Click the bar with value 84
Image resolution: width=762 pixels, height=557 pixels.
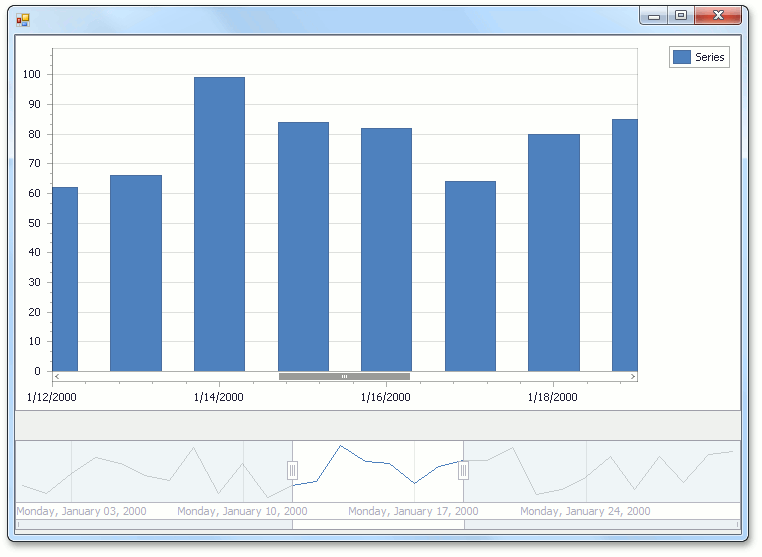tap(303, 246)
